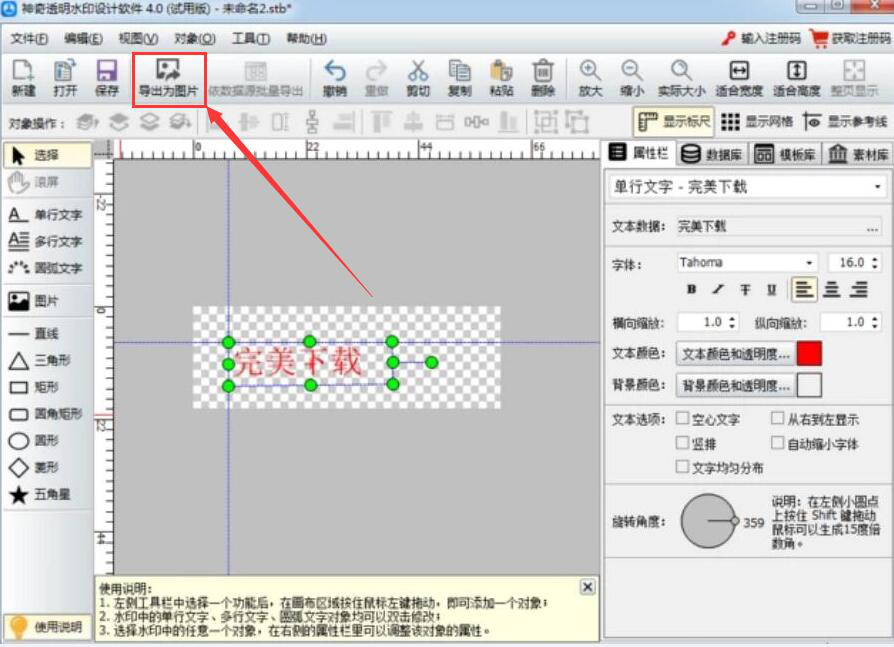Toggle 显示标尺 show ruler

click(673, 121)
